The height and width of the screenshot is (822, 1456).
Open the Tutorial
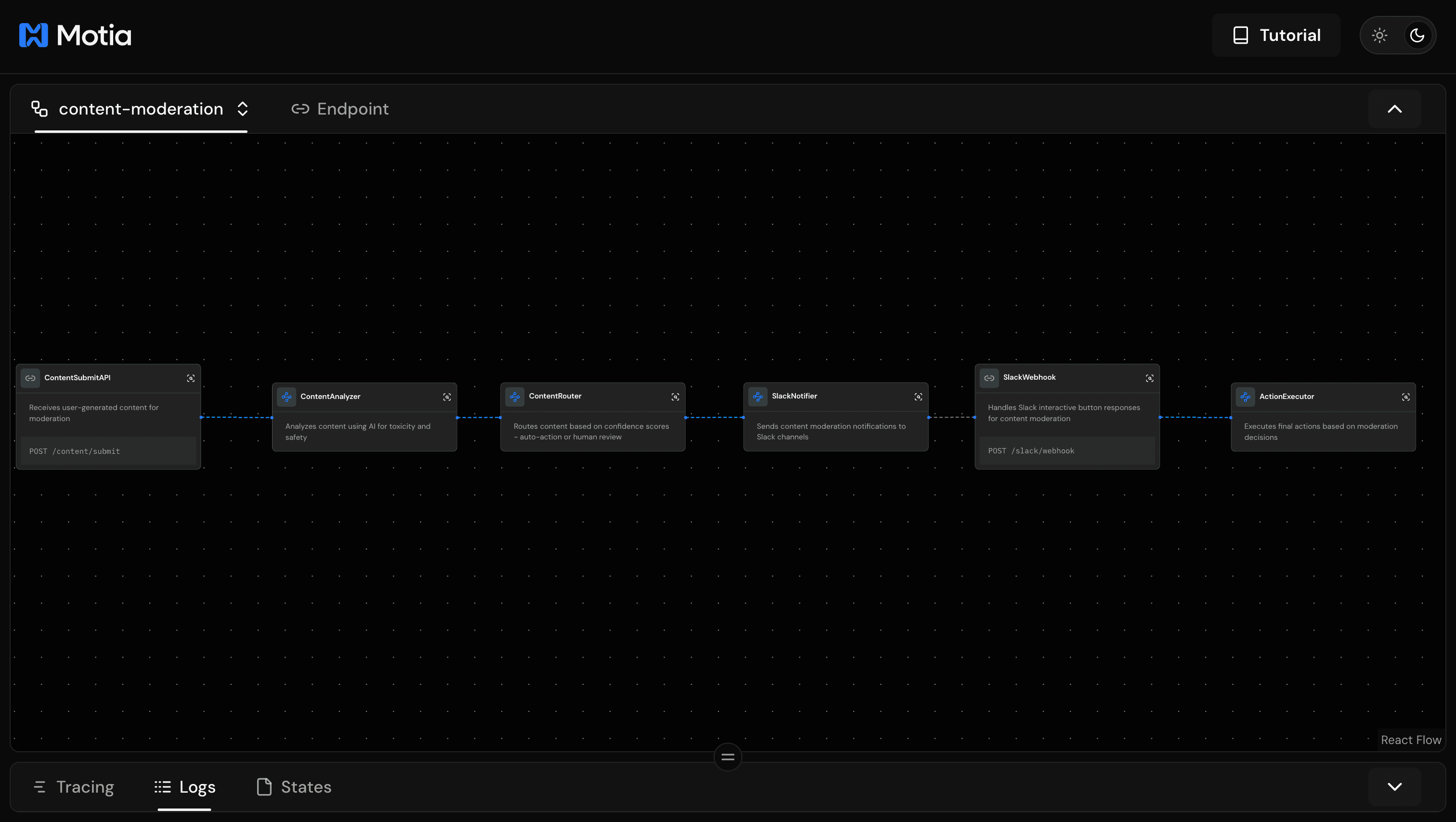click(x=1275, y=35)
